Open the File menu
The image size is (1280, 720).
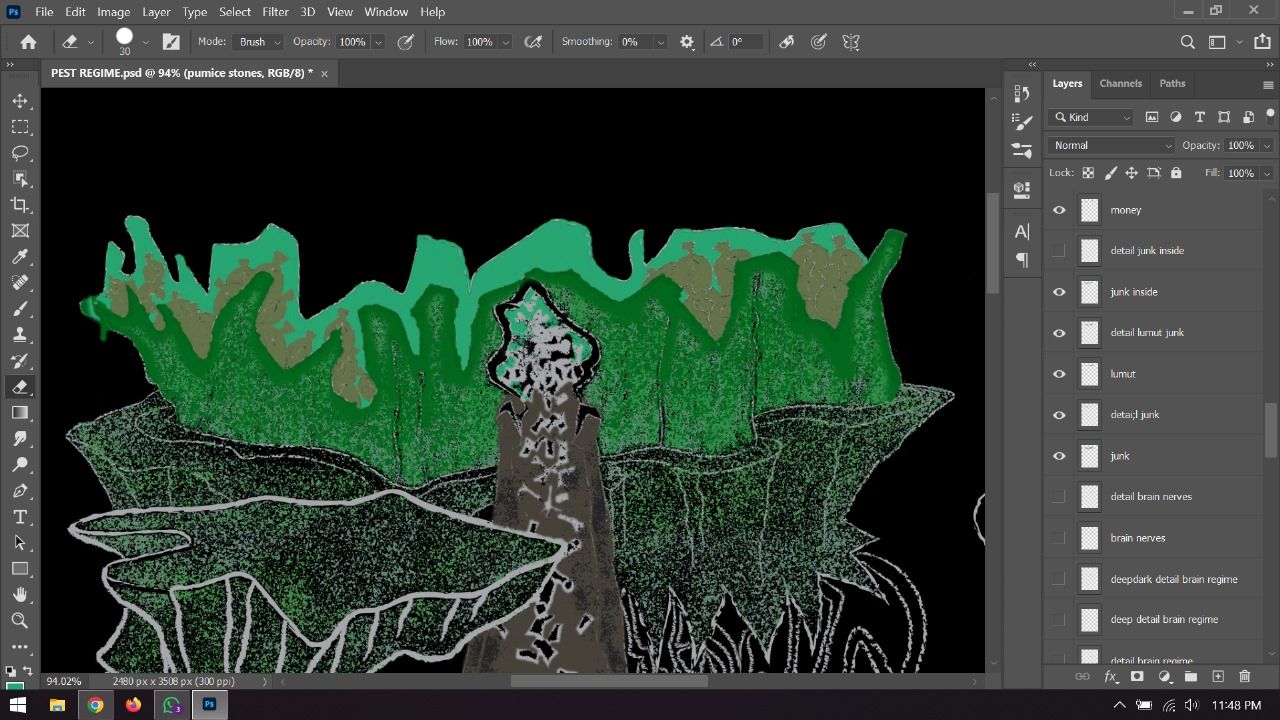[x=44, y=12]
